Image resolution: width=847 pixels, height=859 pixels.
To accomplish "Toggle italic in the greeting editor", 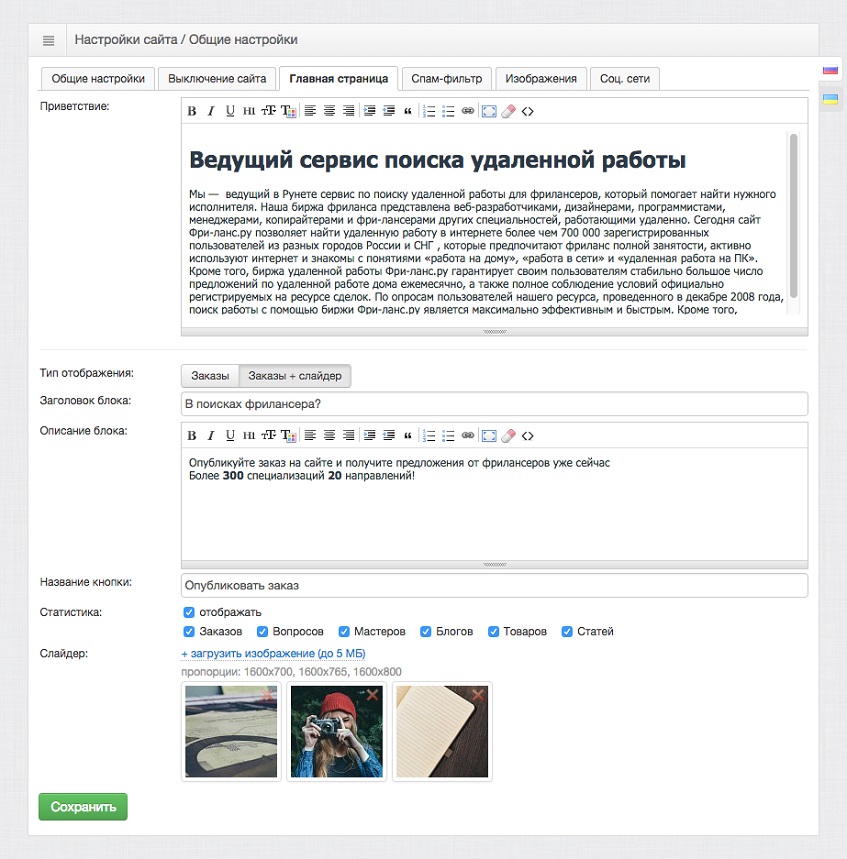I will pos(211,111).
